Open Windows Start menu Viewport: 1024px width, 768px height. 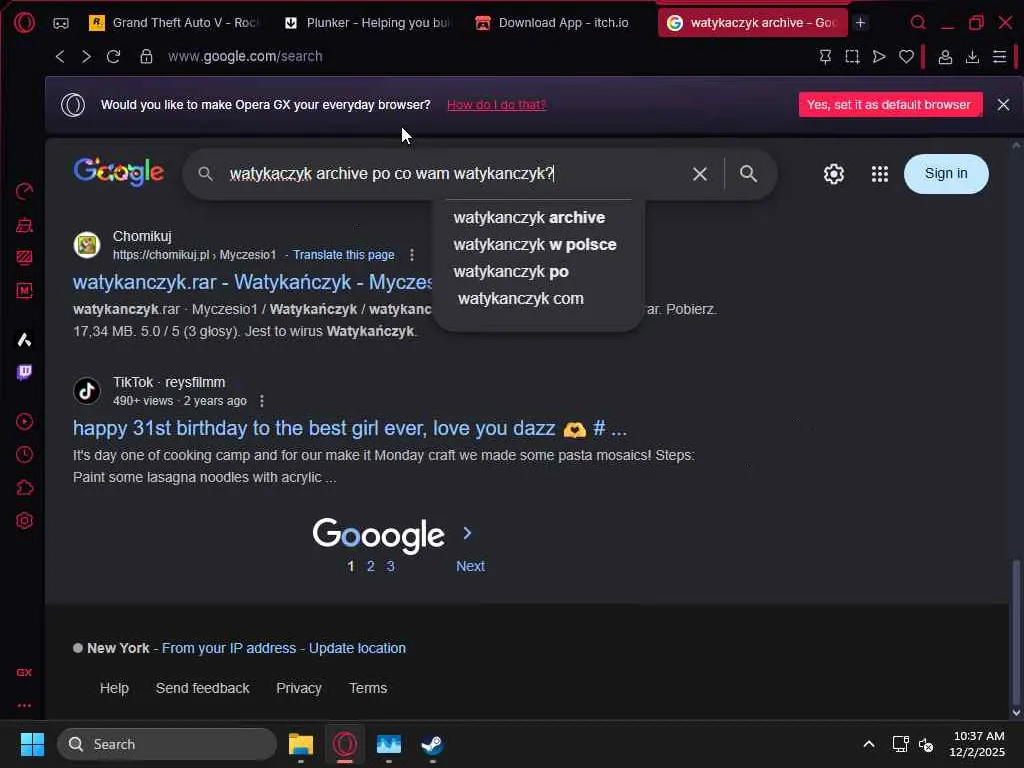pos(32,744)
